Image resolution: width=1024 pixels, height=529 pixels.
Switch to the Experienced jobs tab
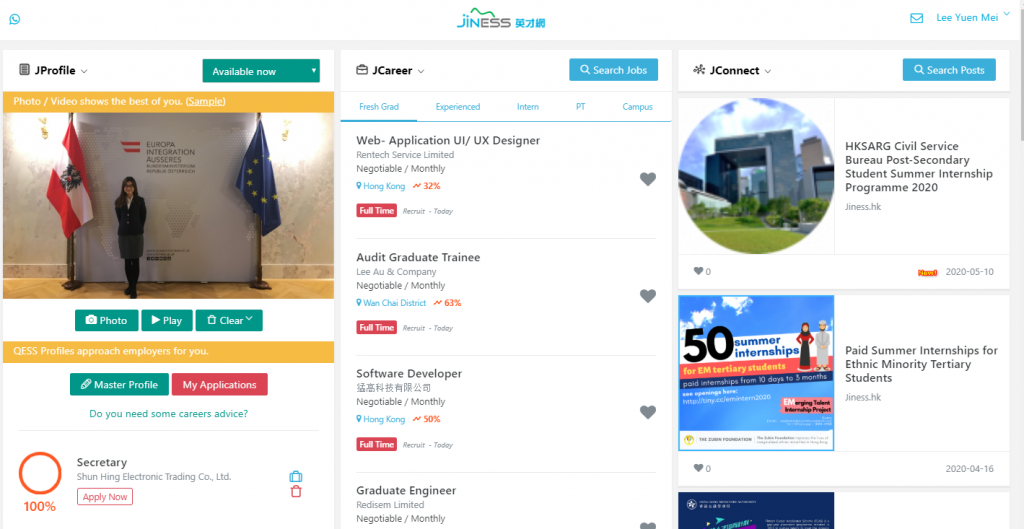[x=458, y=106]
